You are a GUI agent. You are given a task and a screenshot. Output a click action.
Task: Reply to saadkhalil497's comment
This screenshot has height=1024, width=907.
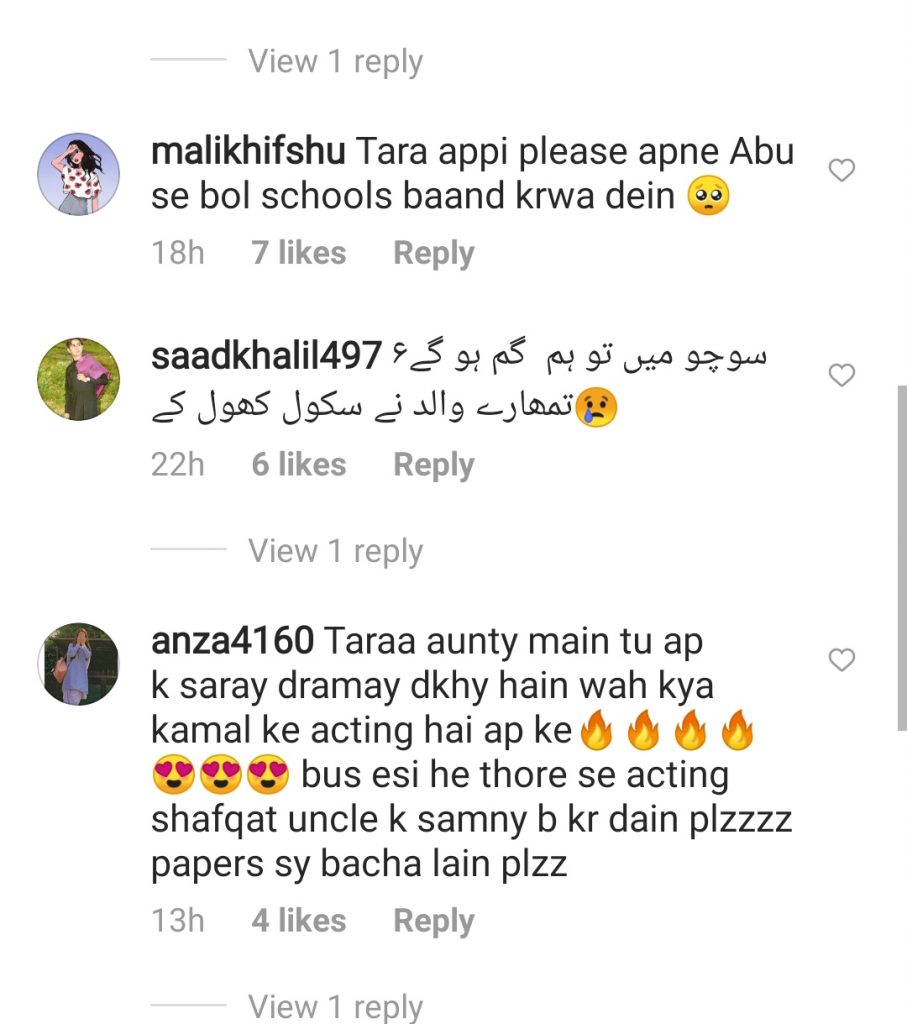click(x=434, y=465)
